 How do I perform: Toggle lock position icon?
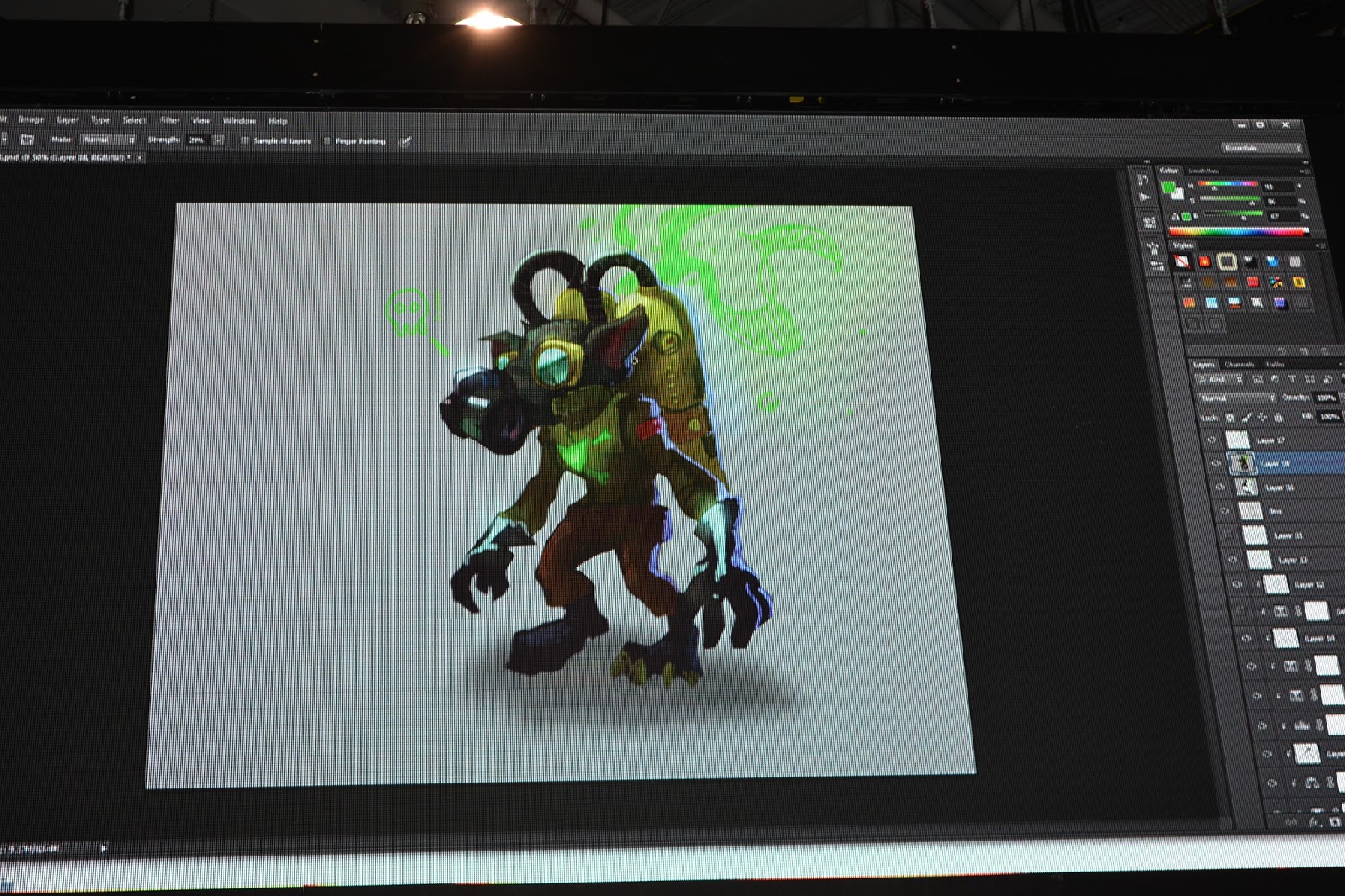point(1262,417)
